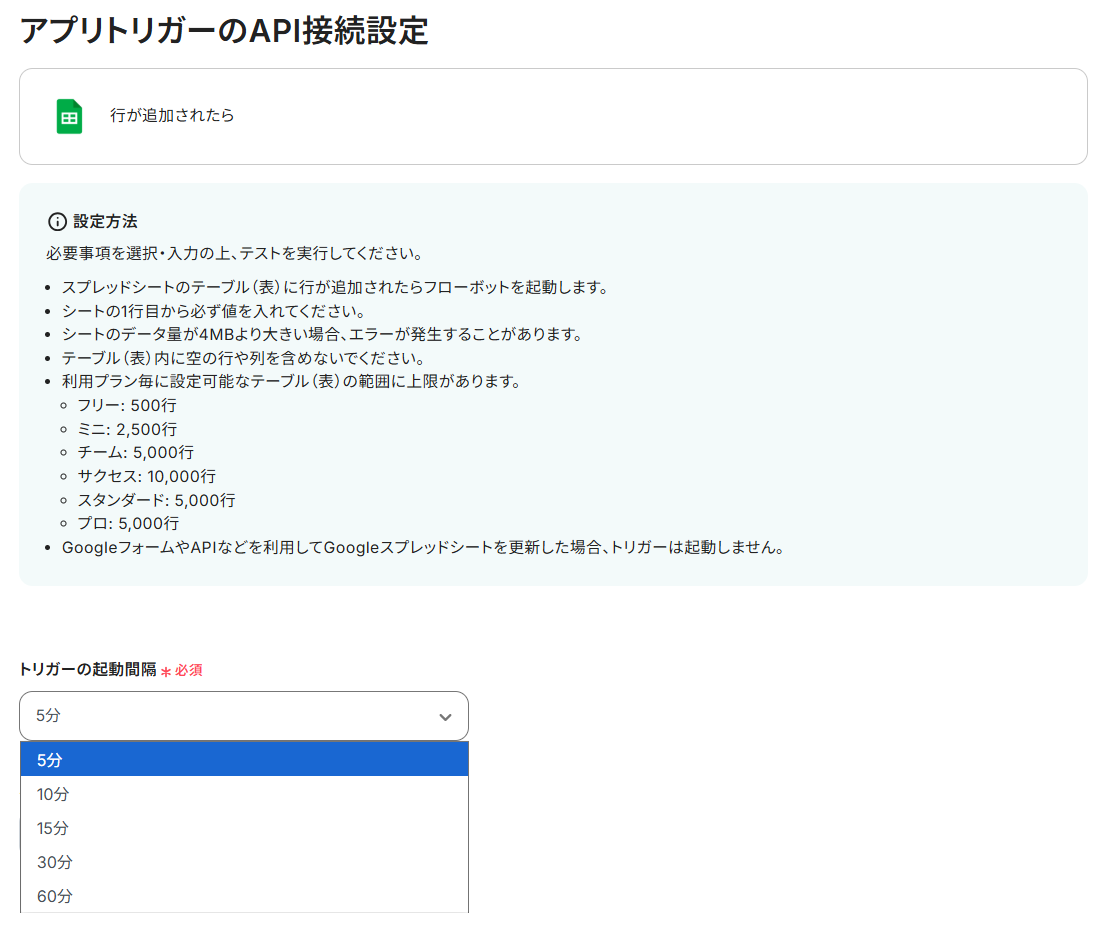Viewport: 1113px width, 935px height.
Task: Click the line ミニ: 2,500行
Action: [127, 430]
